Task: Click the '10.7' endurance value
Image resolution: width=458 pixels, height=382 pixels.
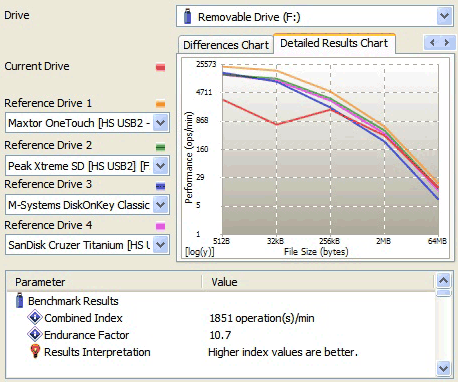Action: pyautogui.click(x=220, y=335)
